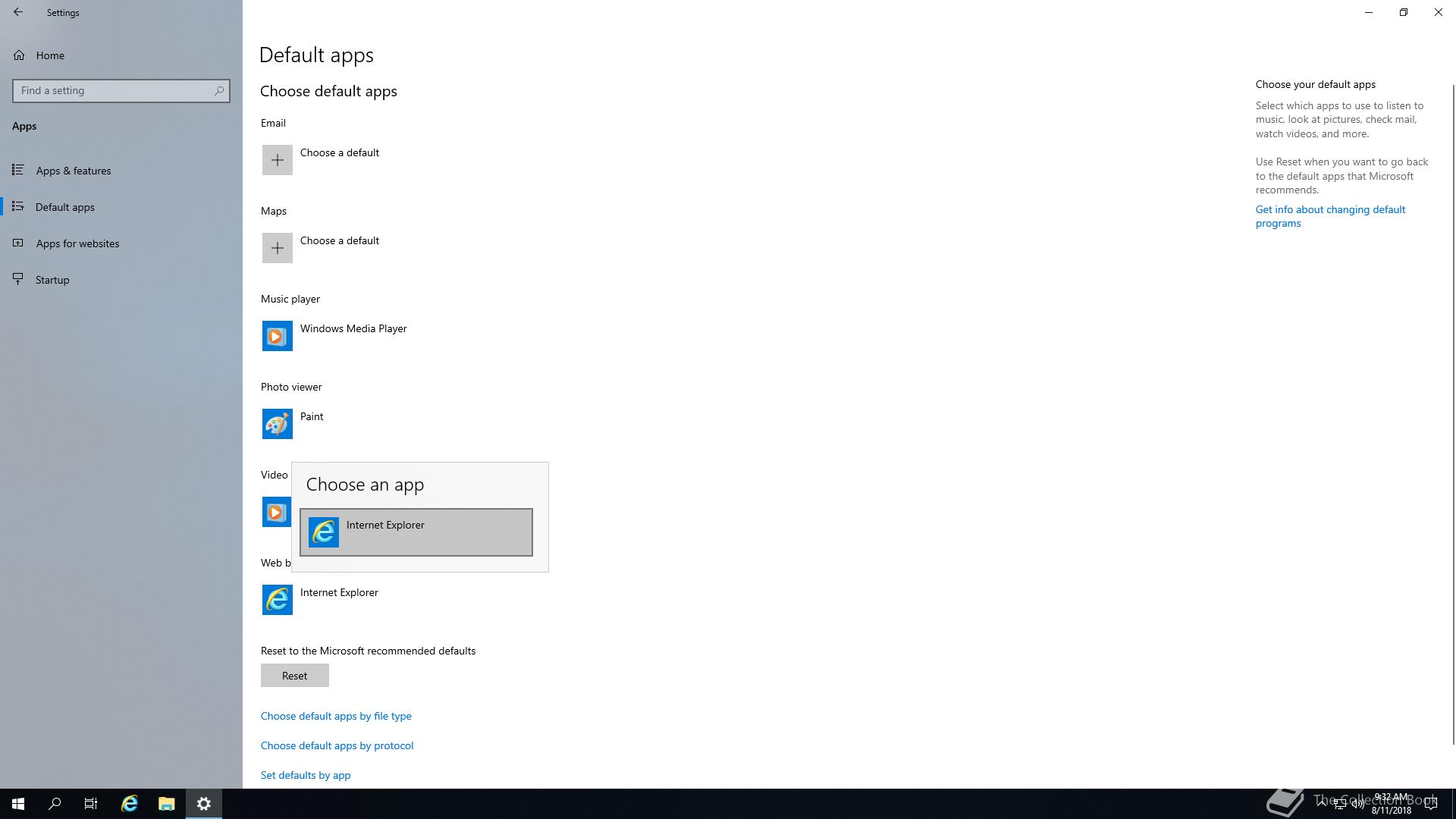
Task: Click Internet Explorer icon under Web browser
Action: (278, 600)
